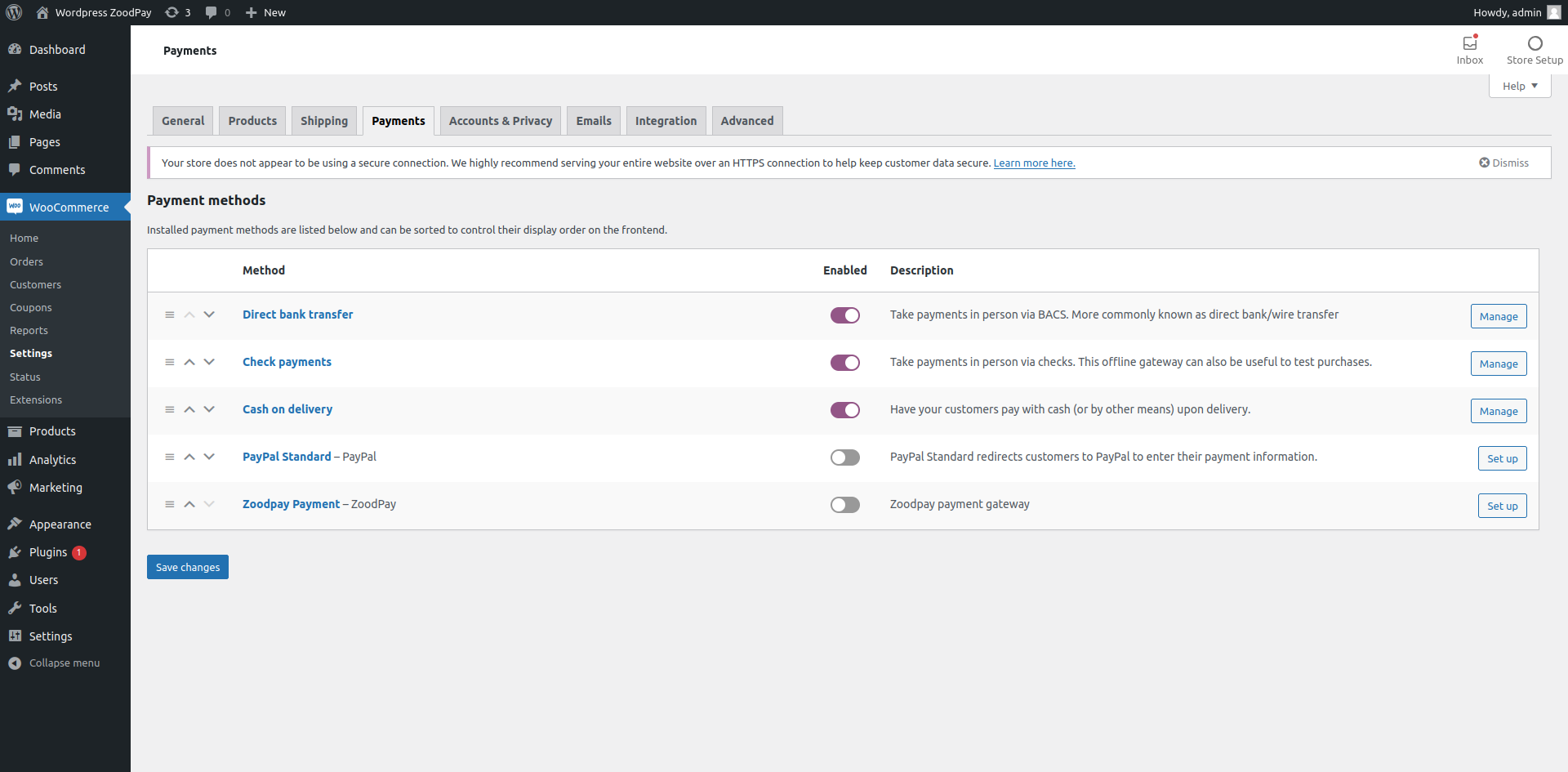Click the Products box icon in the sidebar
The height and width of the screenshot is (772, 1568).
(15, 431)
